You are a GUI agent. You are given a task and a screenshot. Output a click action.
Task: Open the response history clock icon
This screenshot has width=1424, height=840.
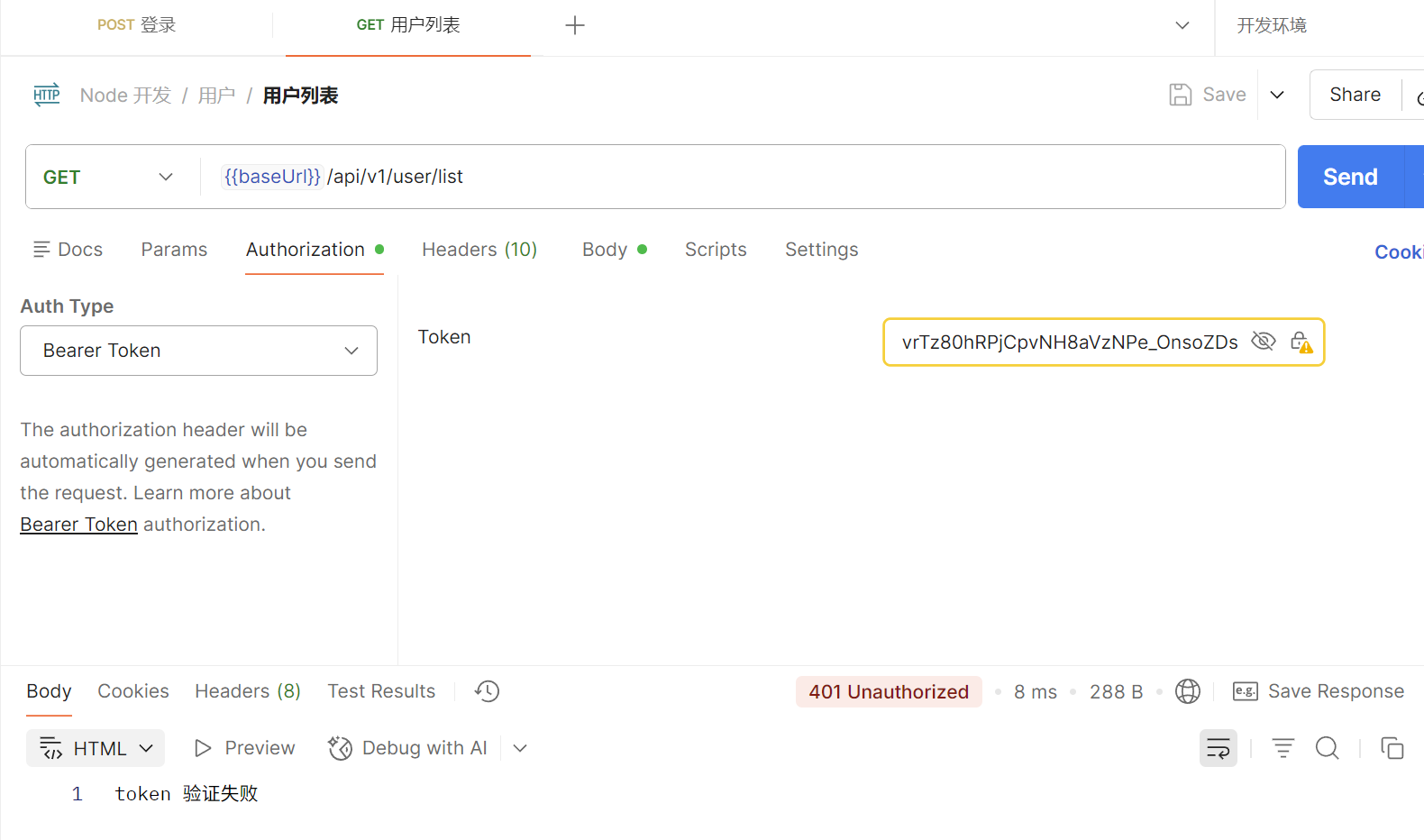click(x=487, y=691)
